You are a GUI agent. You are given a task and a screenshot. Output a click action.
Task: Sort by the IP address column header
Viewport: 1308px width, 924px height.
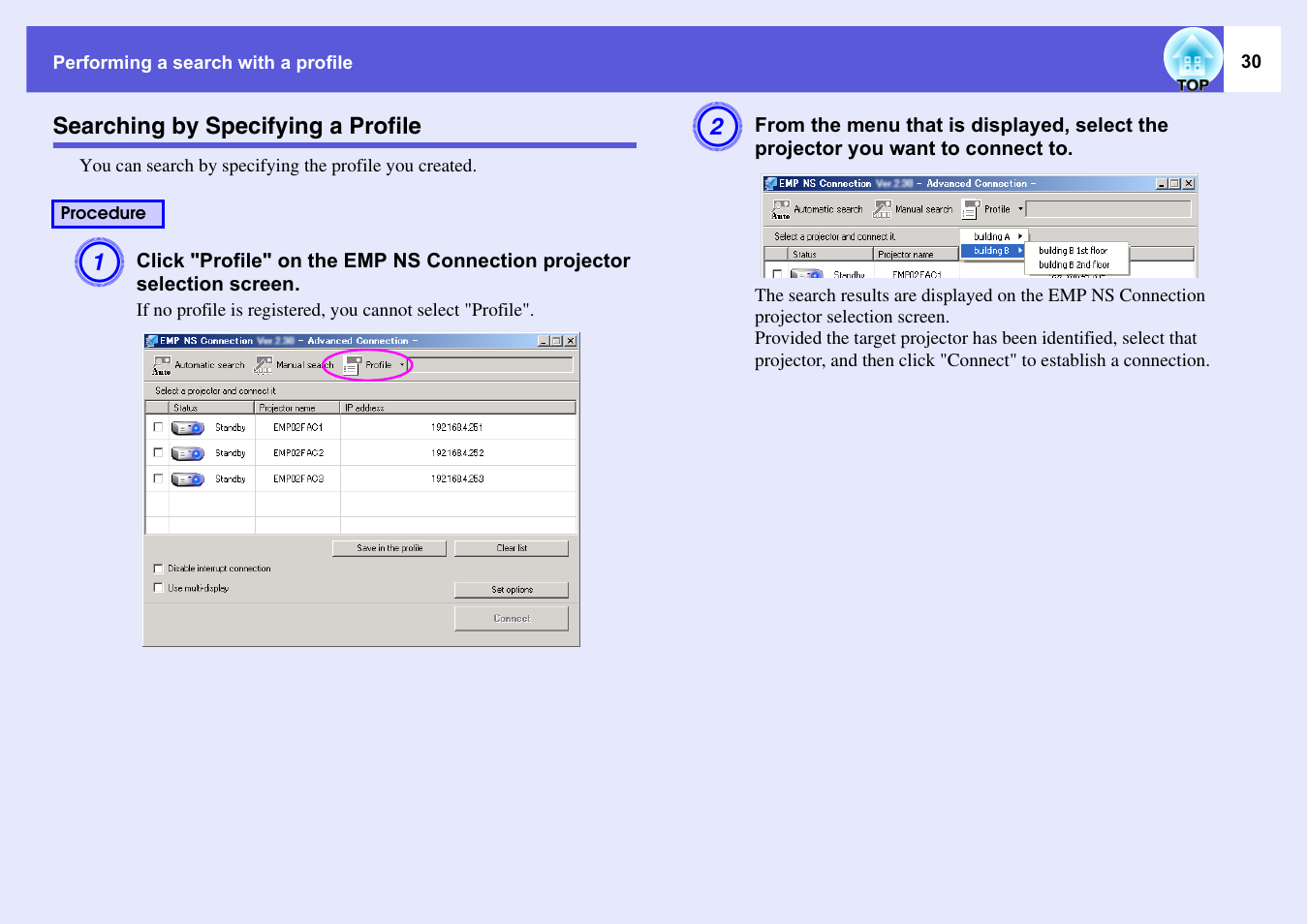click(458, 408)
